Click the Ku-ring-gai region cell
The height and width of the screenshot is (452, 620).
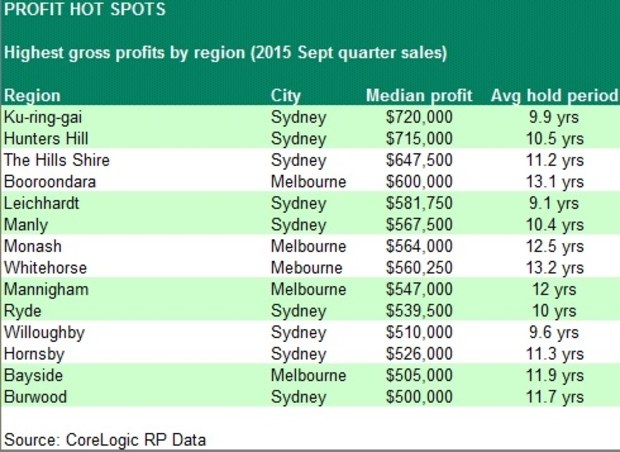tap(43, 117)
